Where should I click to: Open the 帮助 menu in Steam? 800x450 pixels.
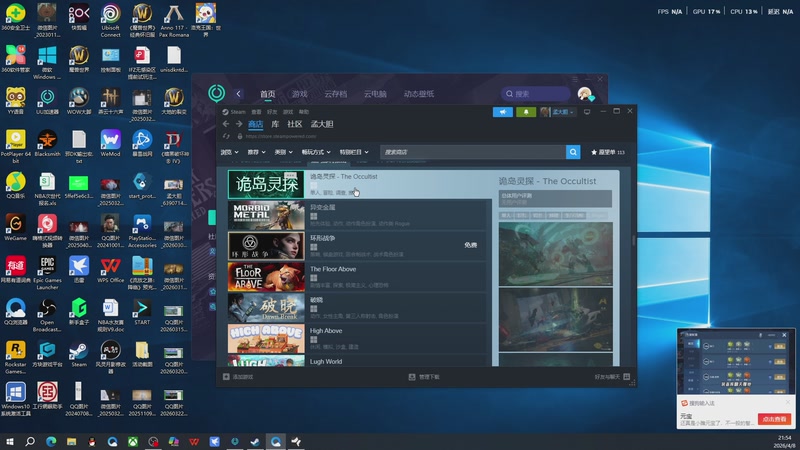(304, 112)
